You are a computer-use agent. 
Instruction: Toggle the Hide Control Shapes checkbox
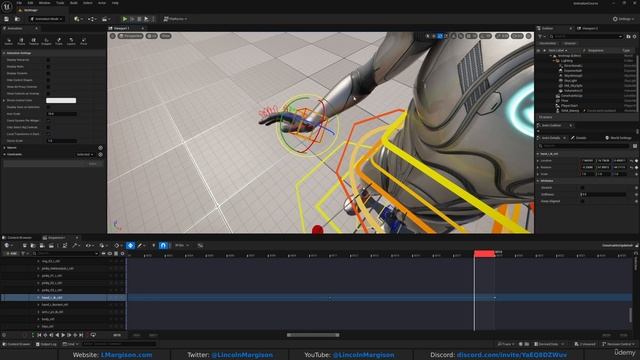point(48,80)
